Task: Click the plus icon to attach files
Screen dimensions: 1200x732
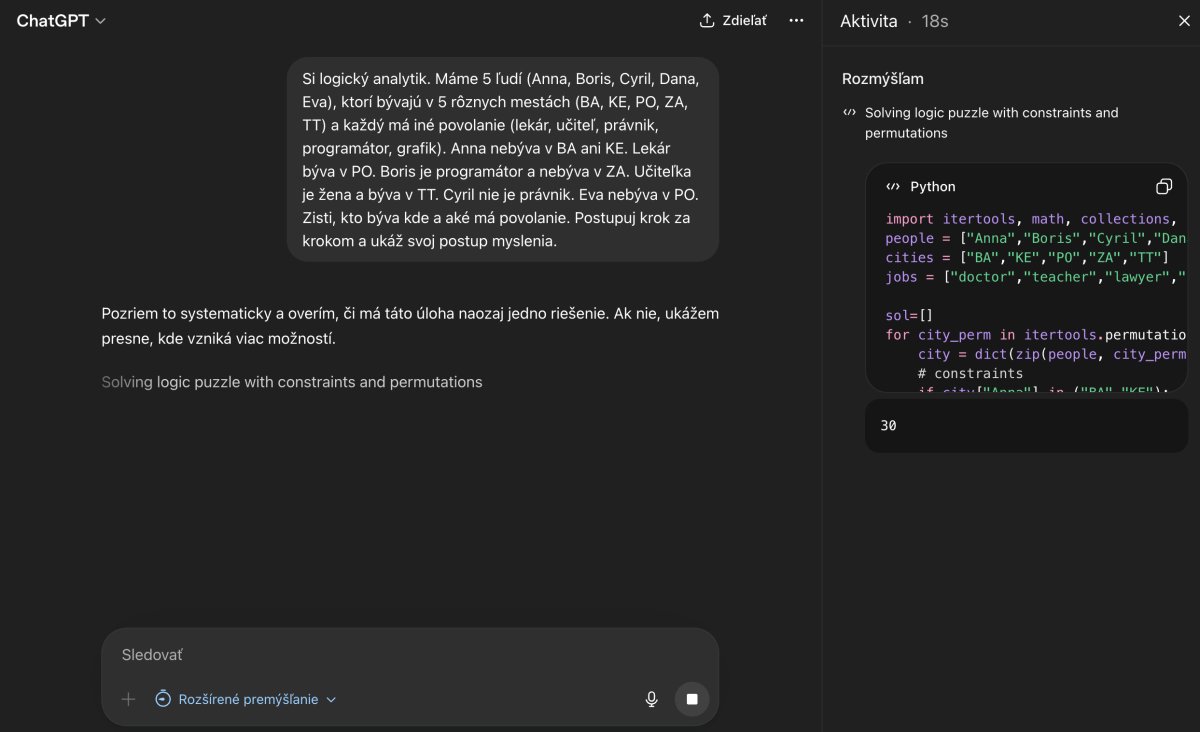Action: click(x=128, y=699)
